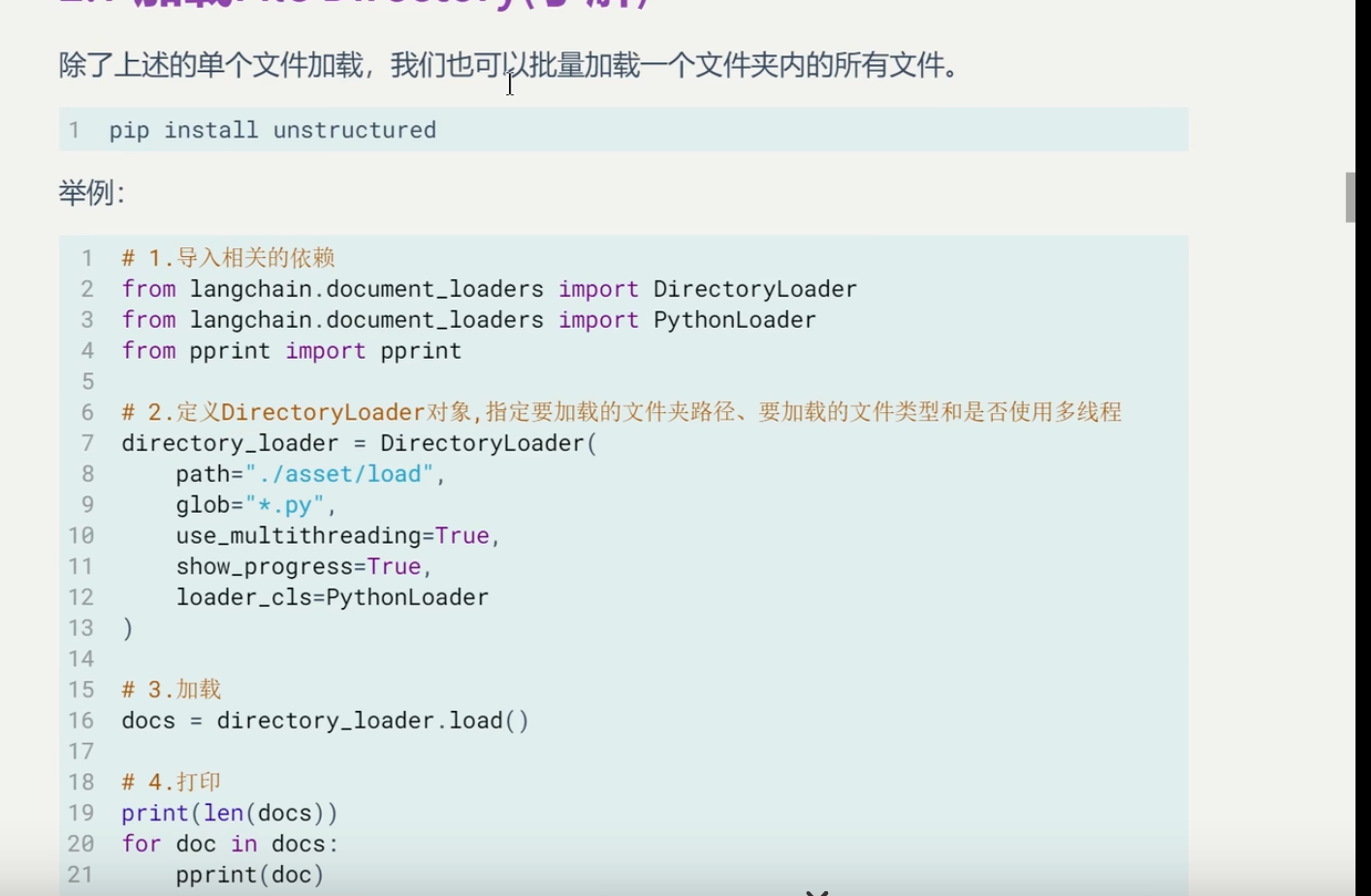Click line 'loader_cls=PythonLoader'
1371x896 pixels.
tap(332, 597)
